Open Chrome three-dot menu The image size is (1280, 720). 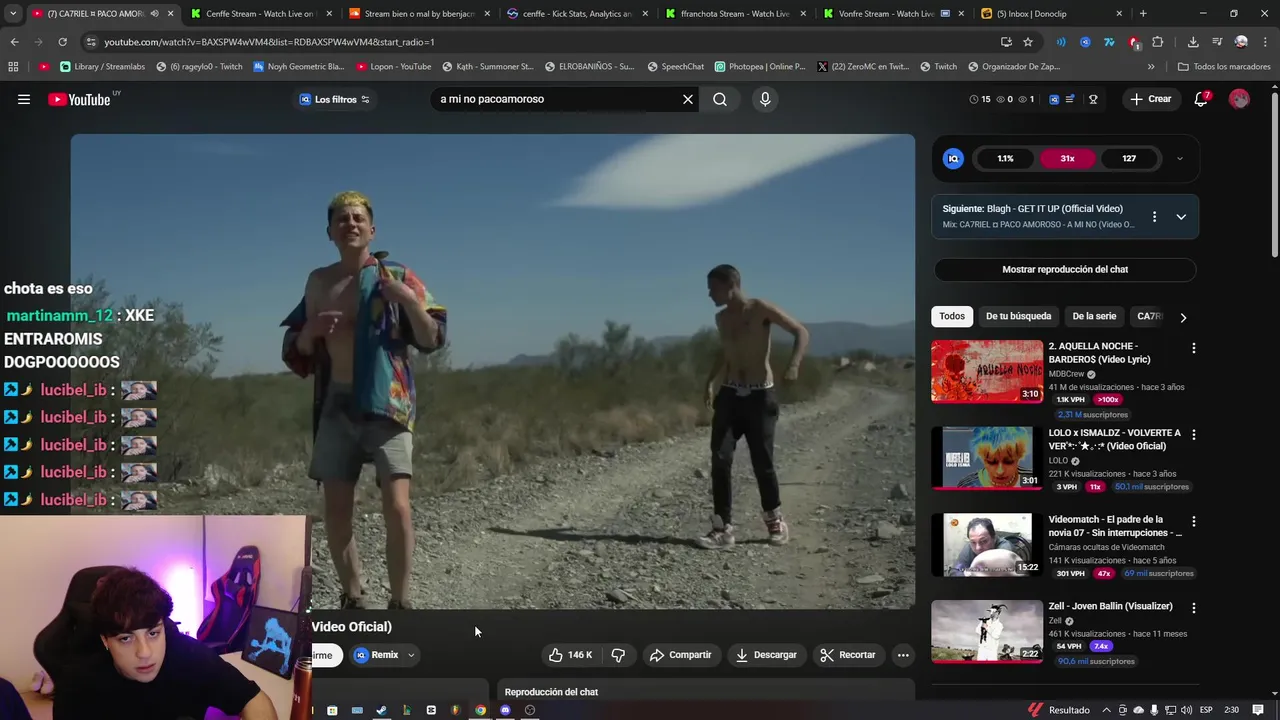click(1265, 42)
